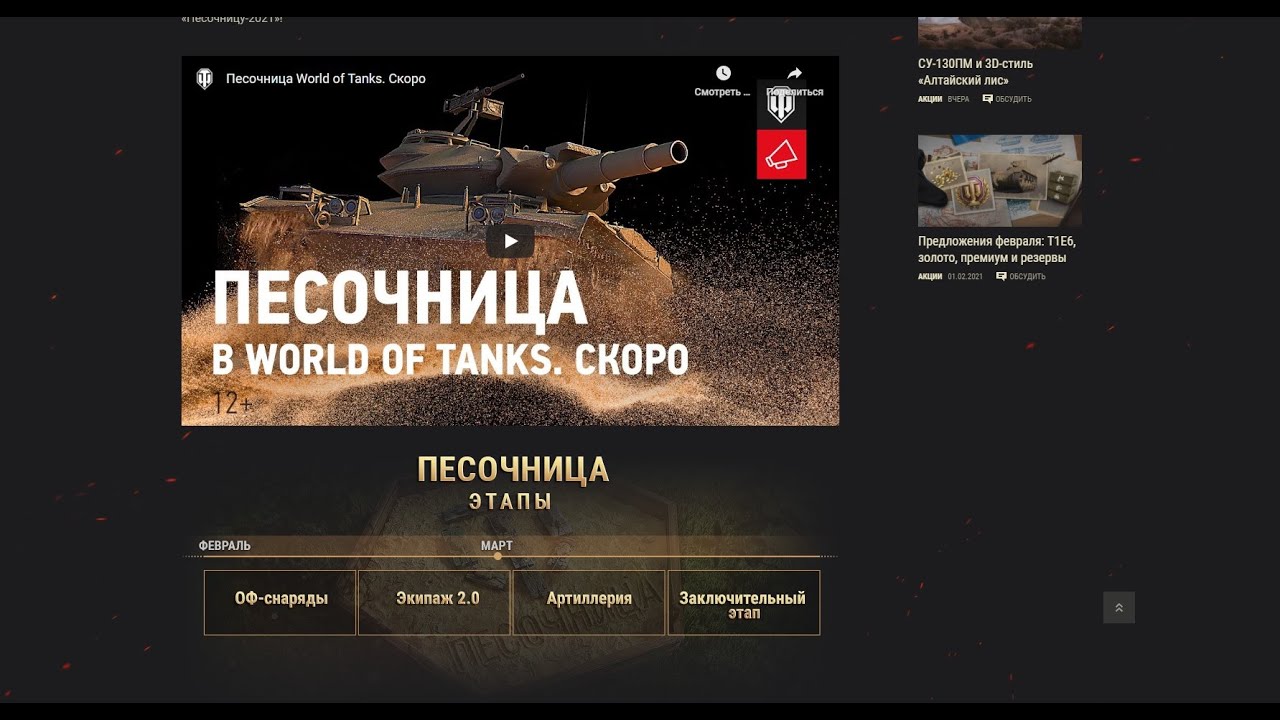Click the АКЦИИ tag dated 01.02.2021
Image resolution: width=1280 pixels, height=720 pixels.
[x=930, y=277]
